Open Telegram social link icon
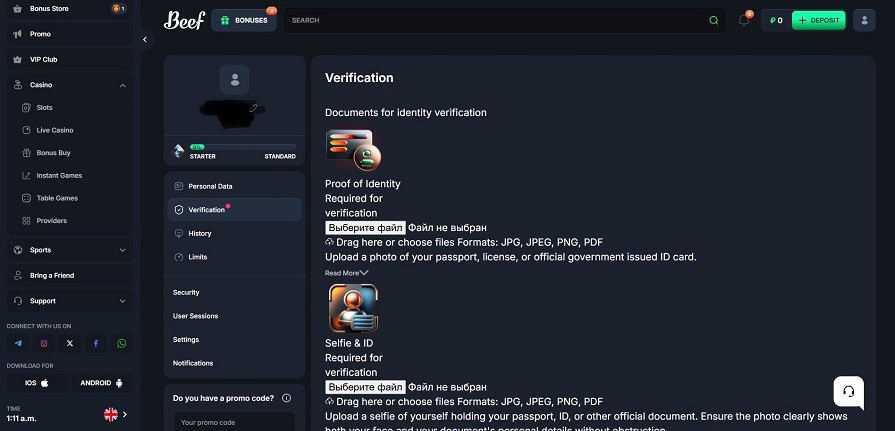The width and height of the screenshot is (895, 431). tap(17, 343)
